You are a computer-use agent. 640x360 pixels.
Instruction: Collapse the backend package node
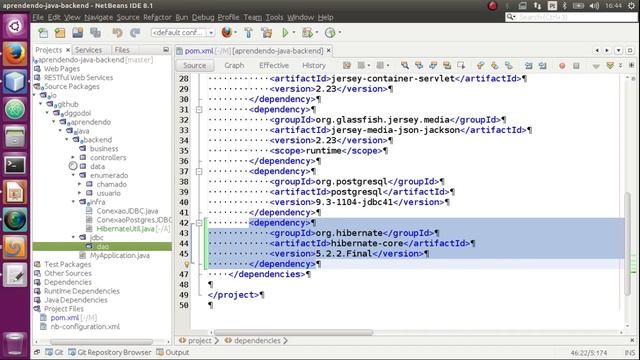[67, 140]
